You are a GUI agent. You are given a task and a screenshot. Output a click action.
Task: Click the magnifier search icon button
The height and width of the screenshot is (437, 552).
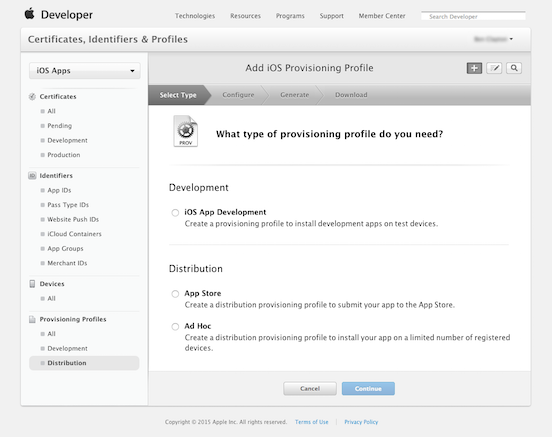[x=514, y=68]
